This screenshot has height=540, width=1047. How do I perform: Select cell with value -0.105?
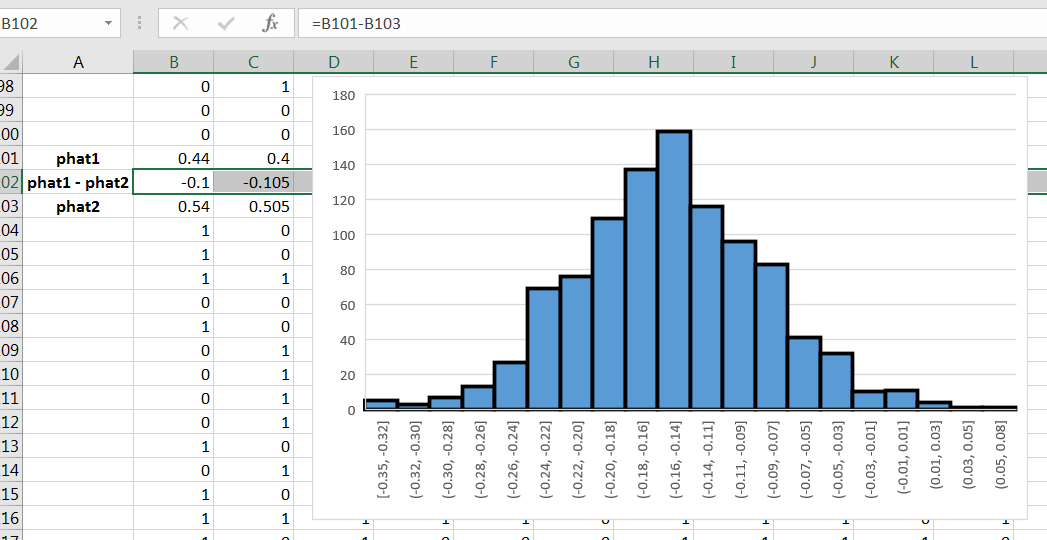[x=253, y=182]
